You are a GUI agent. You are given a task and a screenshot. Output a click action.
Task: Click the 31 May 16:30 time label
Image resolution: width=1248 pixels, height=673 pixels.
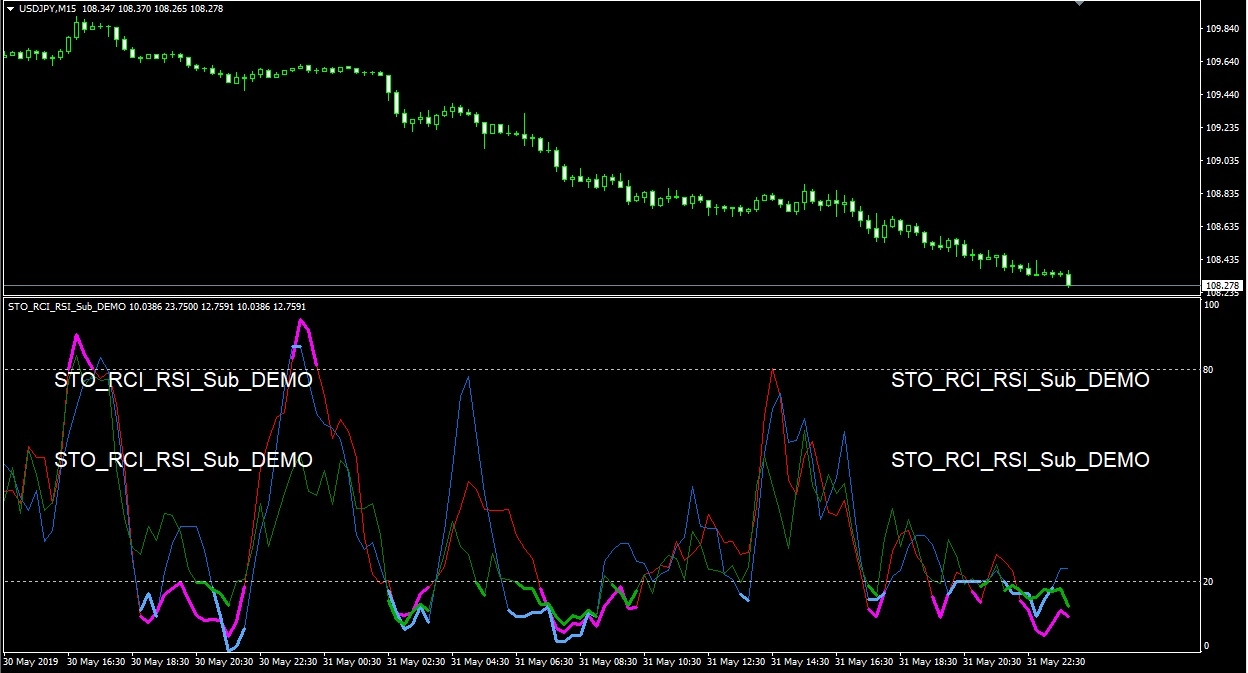(x=866, y=662)
